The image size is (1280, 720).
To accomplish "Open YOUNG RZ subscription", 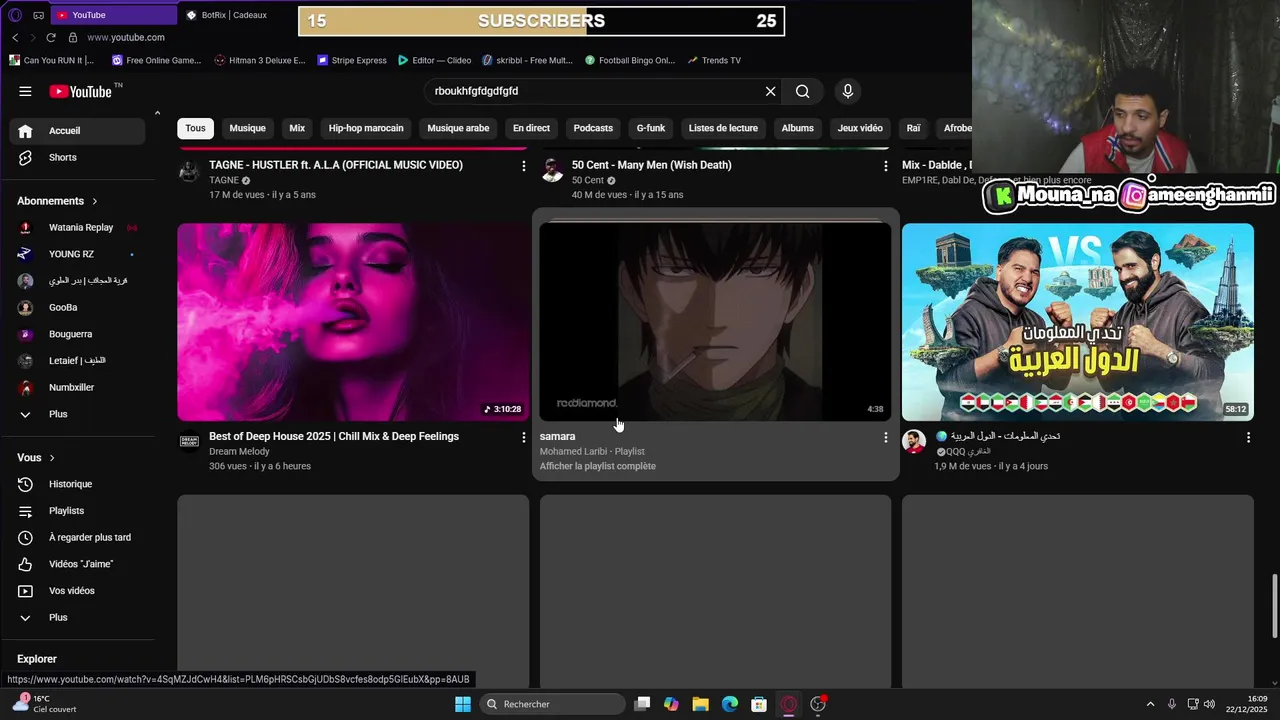I will [77, 254].
